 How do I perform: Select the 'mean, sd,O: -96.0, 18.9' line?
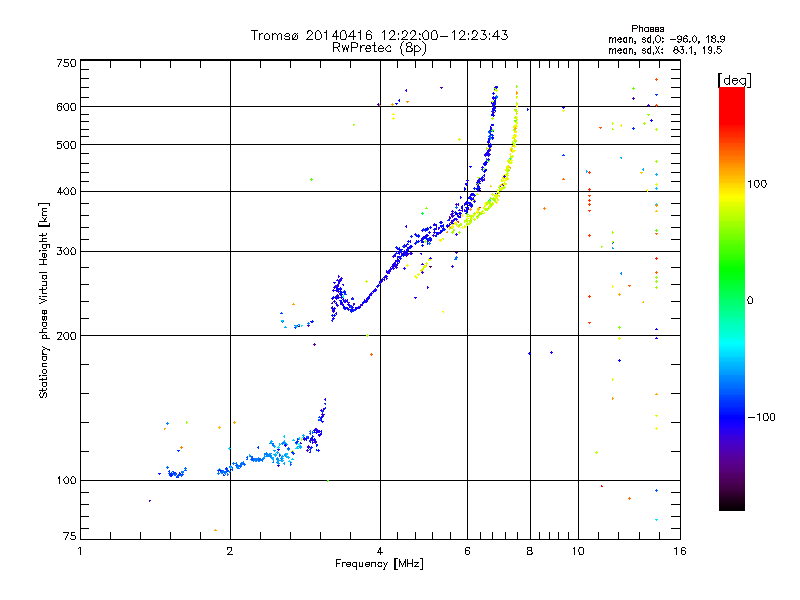point(666,39)
